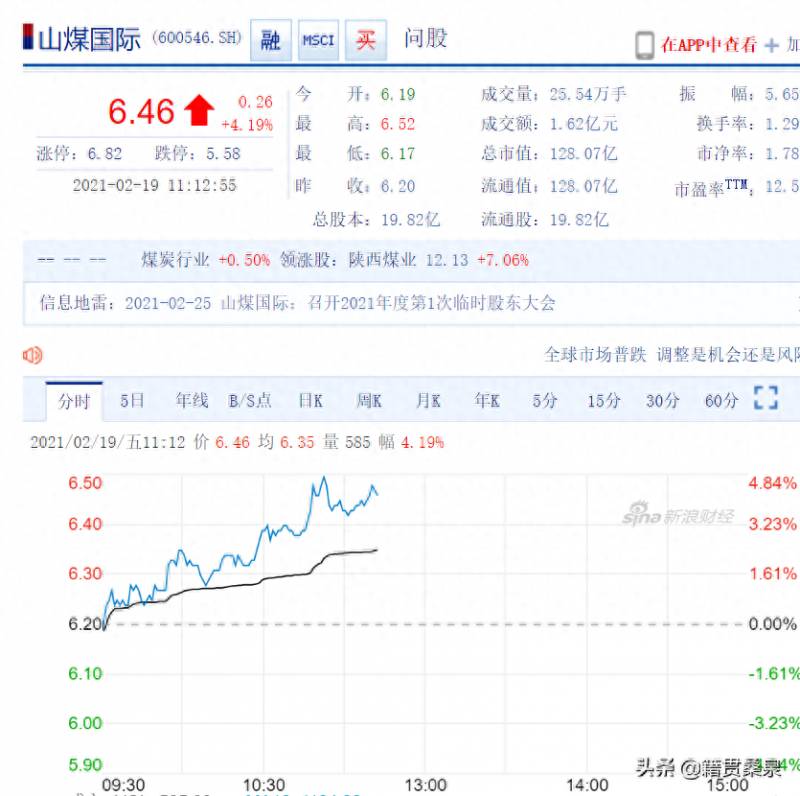Image resolution: width=800 pixels, height=796 pixels.
Task: Click the 总市值 value 128.07亿
Action: point(584,154)
